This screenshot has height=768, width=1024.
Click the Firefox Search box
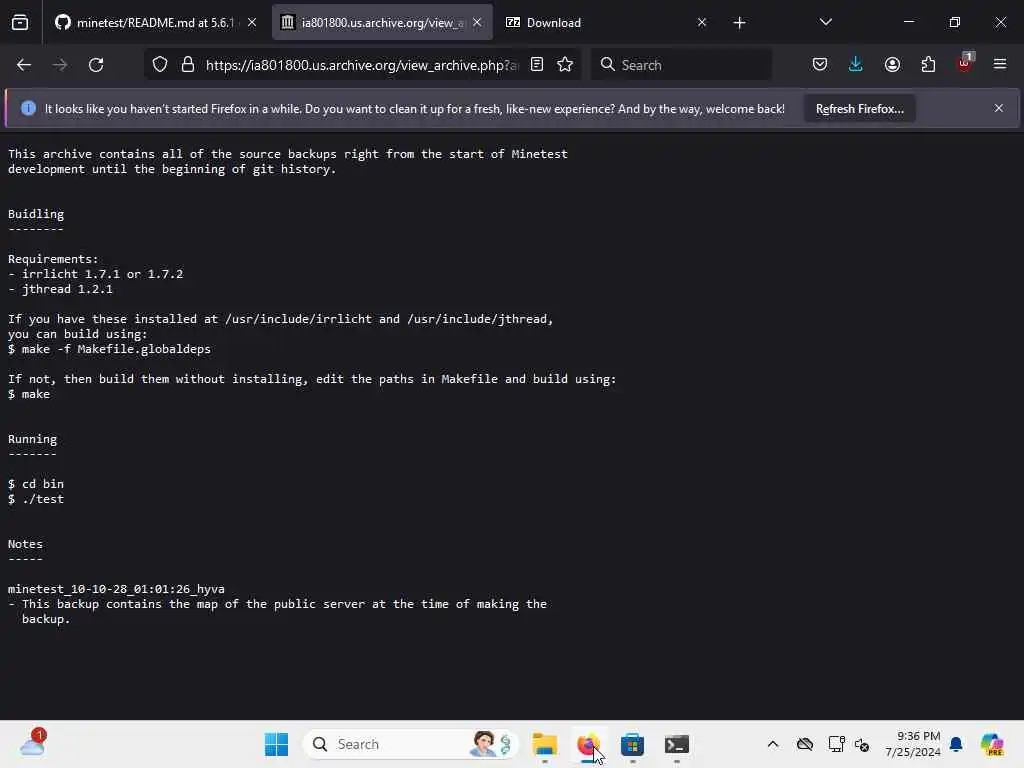[681, 65]
